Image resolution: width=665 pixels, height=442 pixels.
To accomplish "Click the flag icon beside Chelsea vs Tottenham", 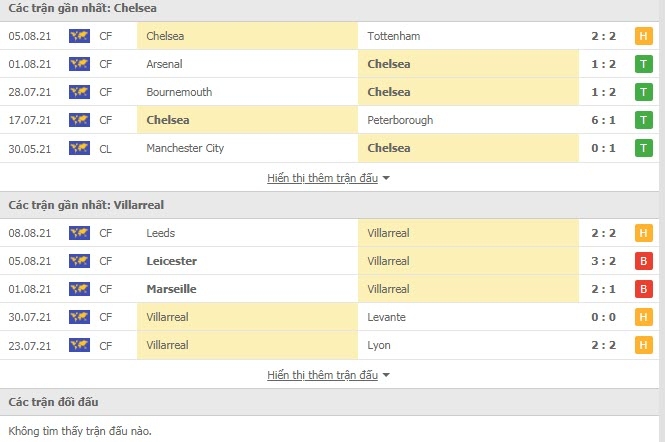I will pos(79,37).
